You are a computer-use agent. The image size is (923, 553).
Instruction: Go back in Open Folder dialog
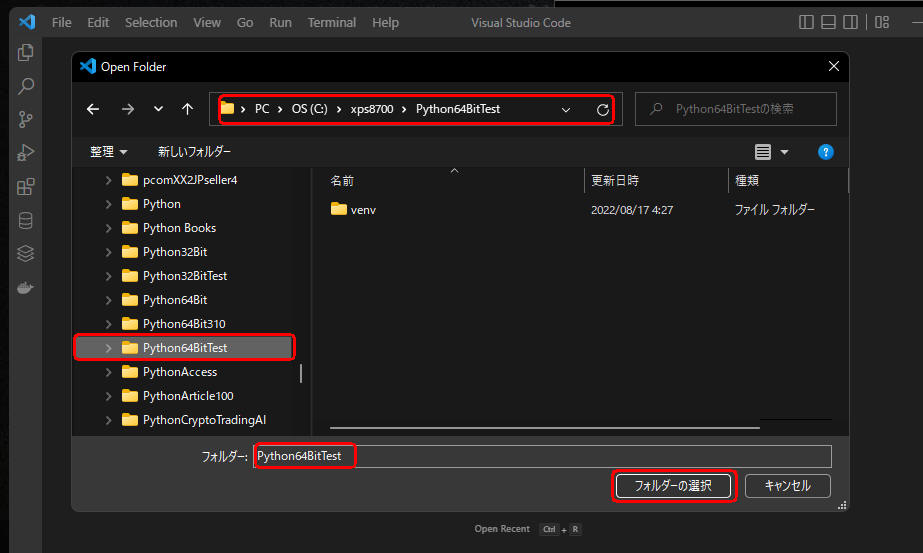[x=93, y=109]
